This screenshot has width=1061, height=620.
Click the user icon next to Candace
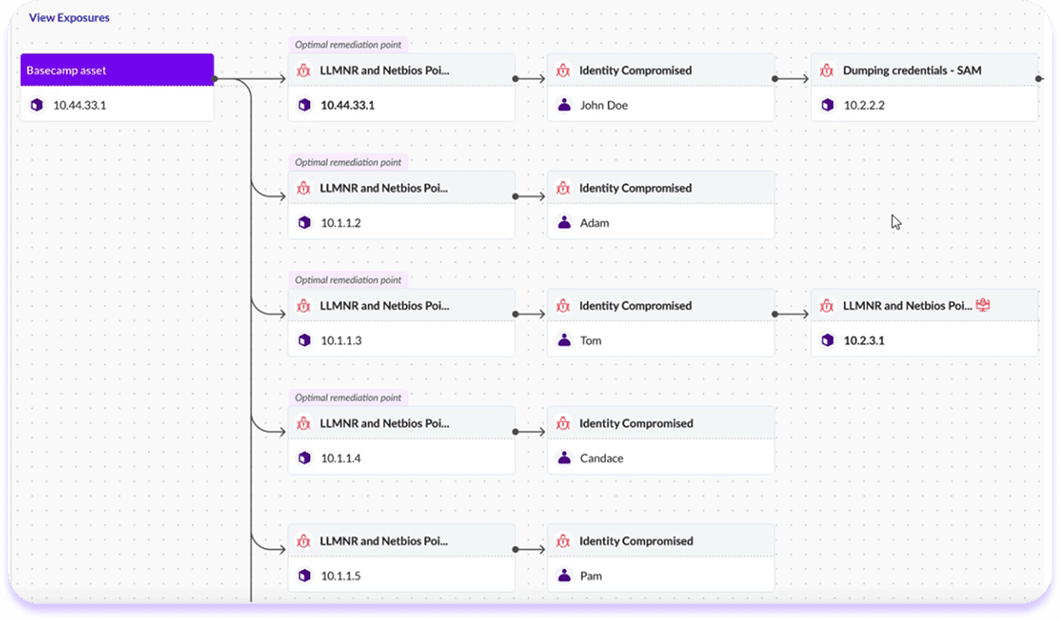[564, 458]
